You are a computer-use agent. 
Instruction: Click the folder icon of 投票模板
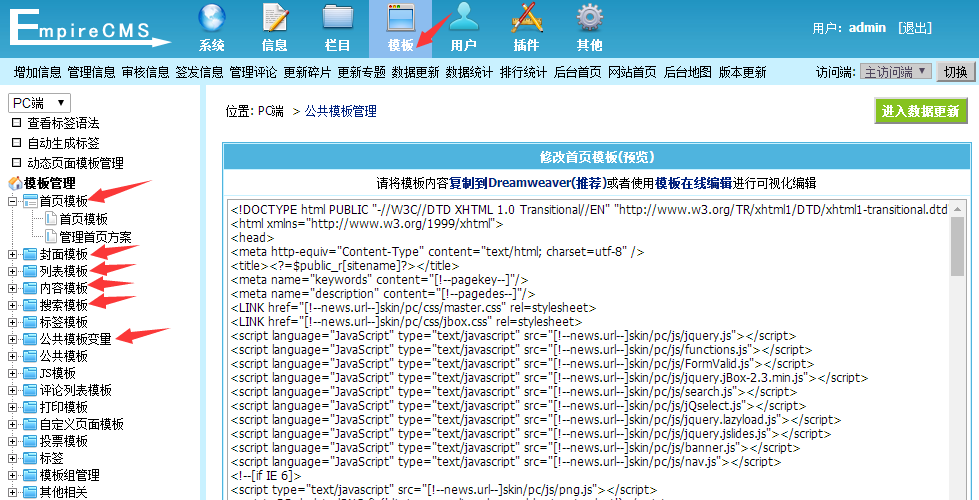[29, 441]
